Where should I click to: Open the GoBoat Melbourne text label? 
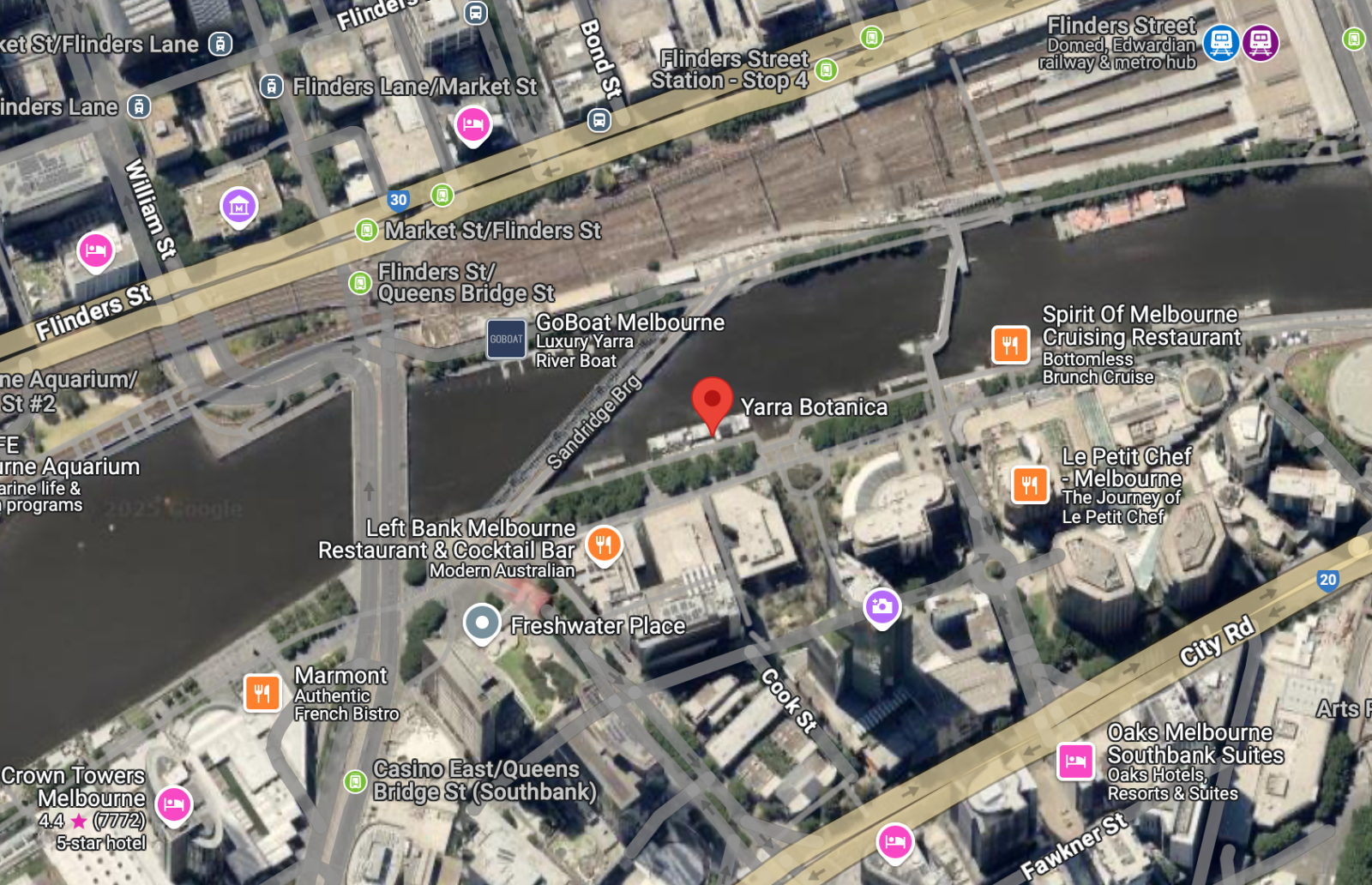click(630, 322)
